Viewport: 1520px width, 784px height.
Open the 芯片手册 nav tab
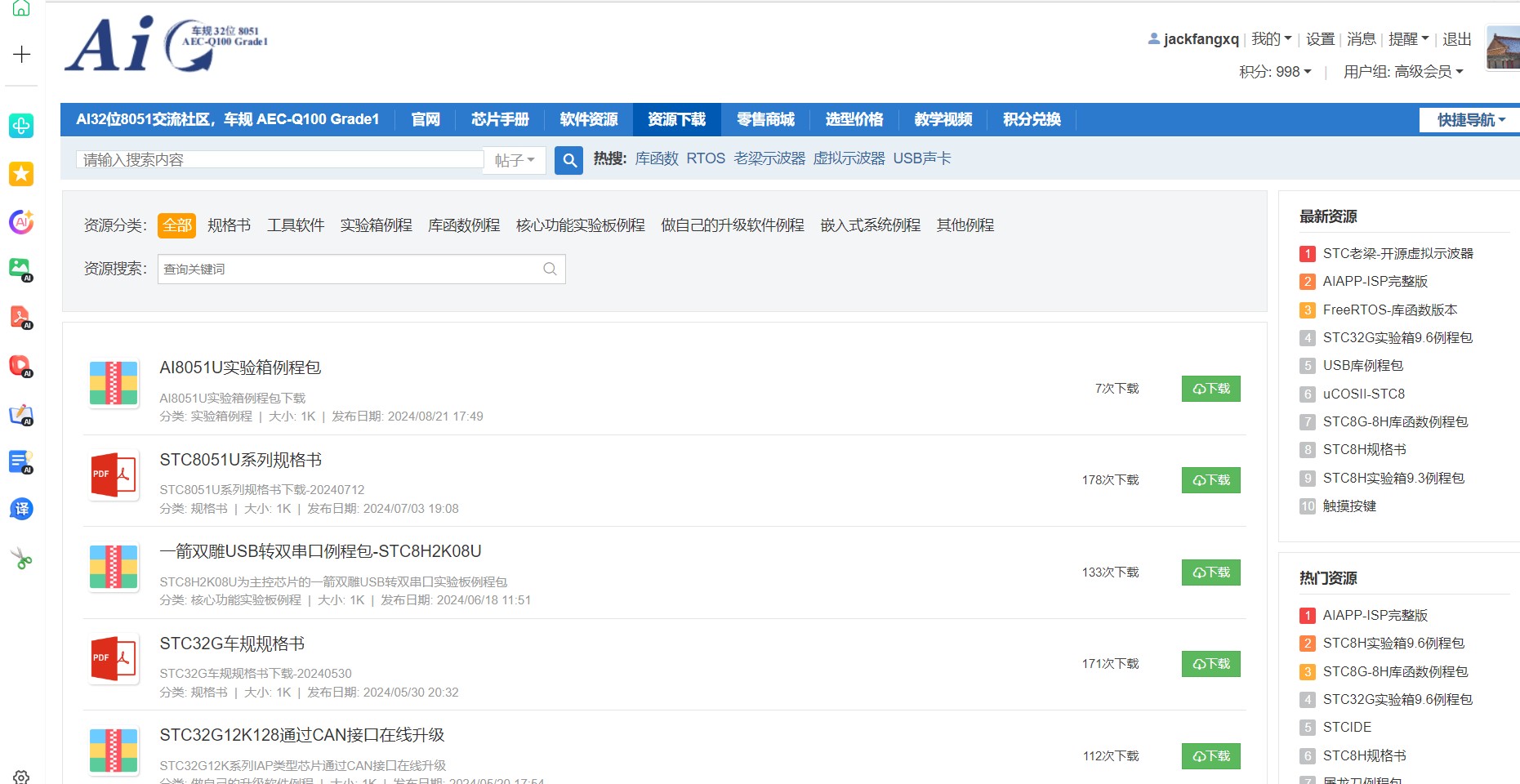click(x=500, y=119)
